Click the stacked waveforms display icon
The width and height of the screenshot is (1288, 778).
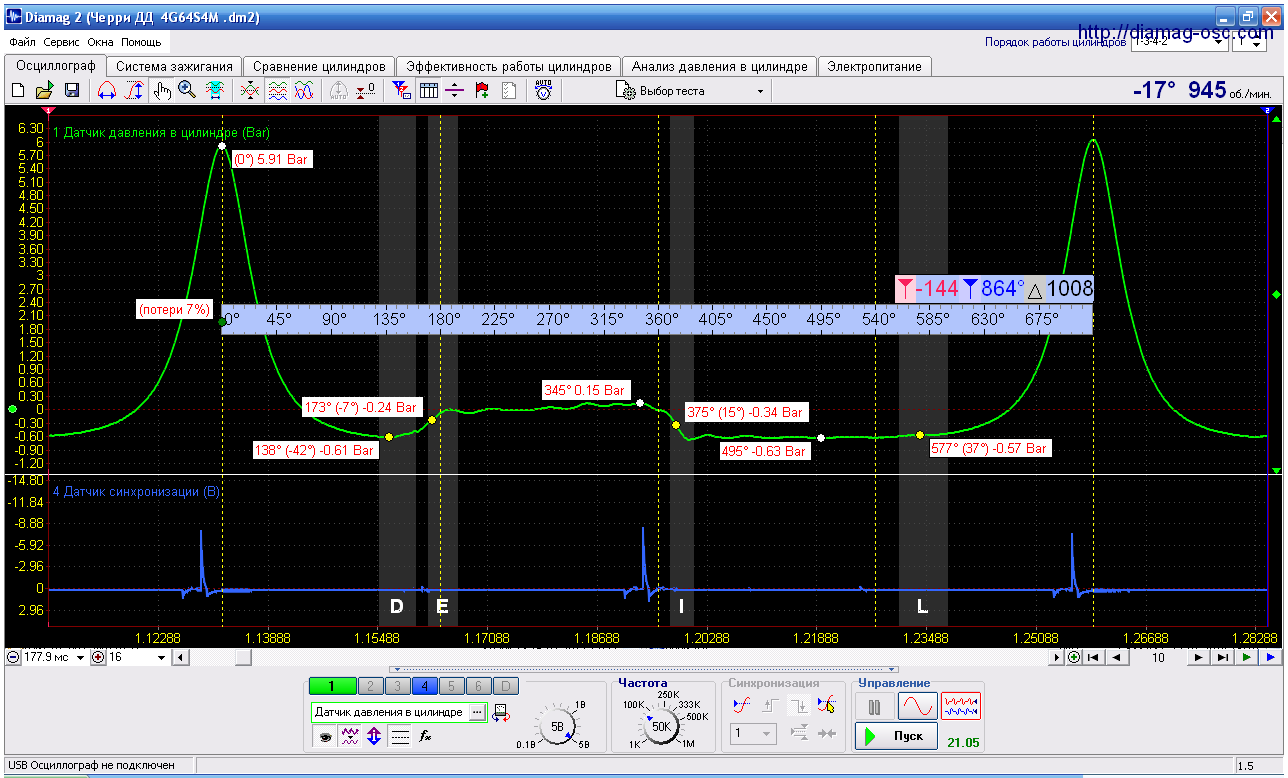coord(277,91)
